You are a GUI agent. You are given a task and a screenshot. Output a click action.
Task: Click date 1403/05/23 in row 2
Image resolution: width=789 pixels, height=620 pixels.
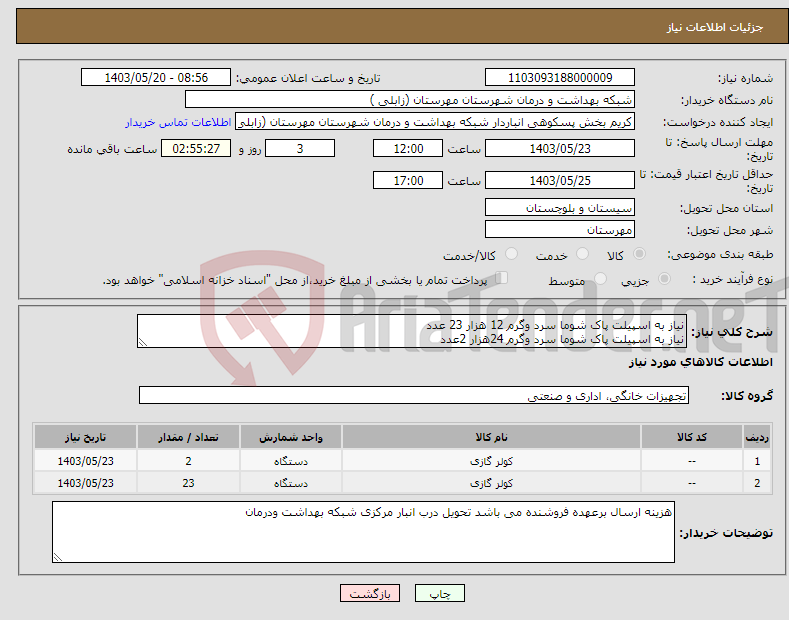(86, 483)
